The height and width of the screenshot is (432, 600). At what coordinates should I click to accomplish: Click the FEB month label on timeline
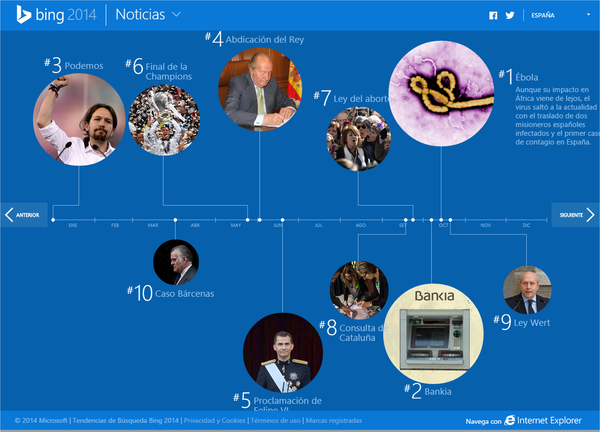pos(115,225)
